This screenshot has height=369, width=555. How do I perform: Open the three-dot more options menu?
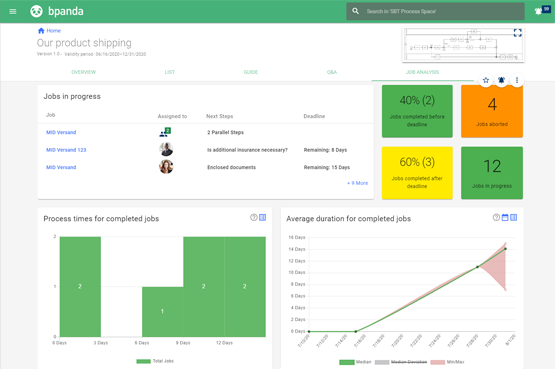517,80
